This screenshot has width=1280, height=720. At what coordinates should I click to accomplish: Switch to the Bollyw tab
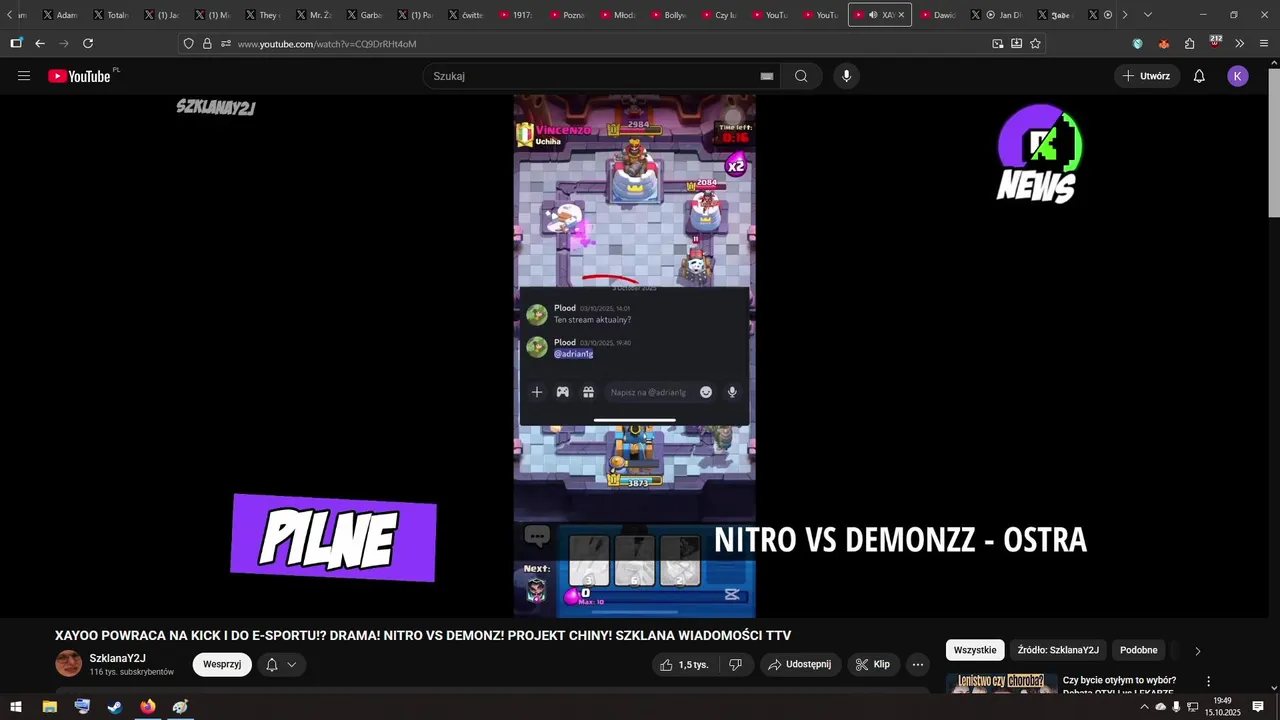click(x=669, y=15)
